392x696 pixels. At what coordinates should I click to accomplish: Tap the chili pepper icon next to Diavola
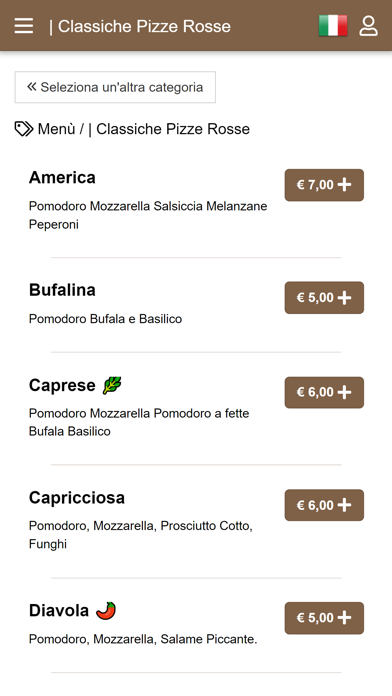click(106, 610)
